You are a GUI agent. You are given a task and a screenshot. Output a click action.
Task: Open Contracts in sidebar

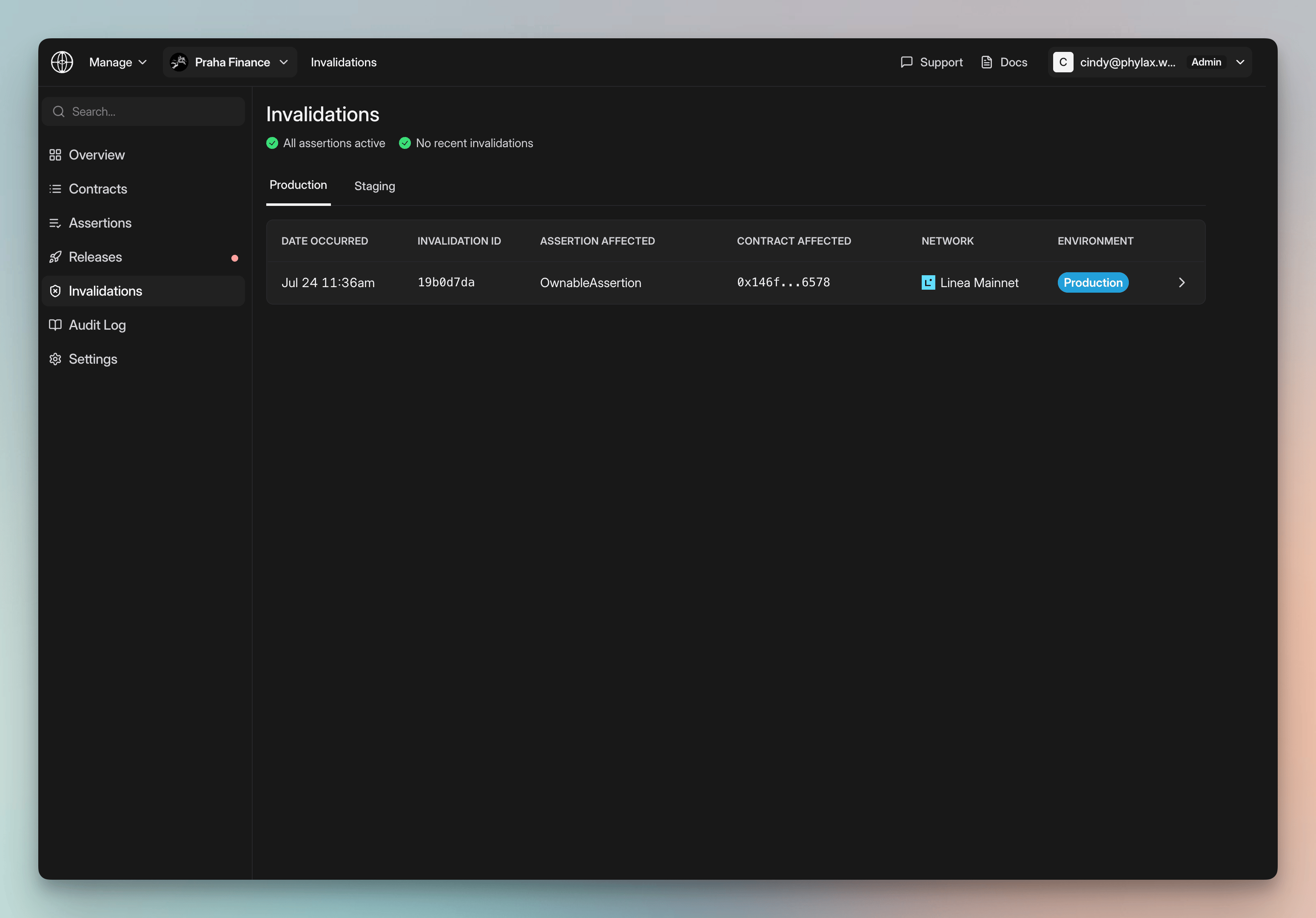(143, 188)
